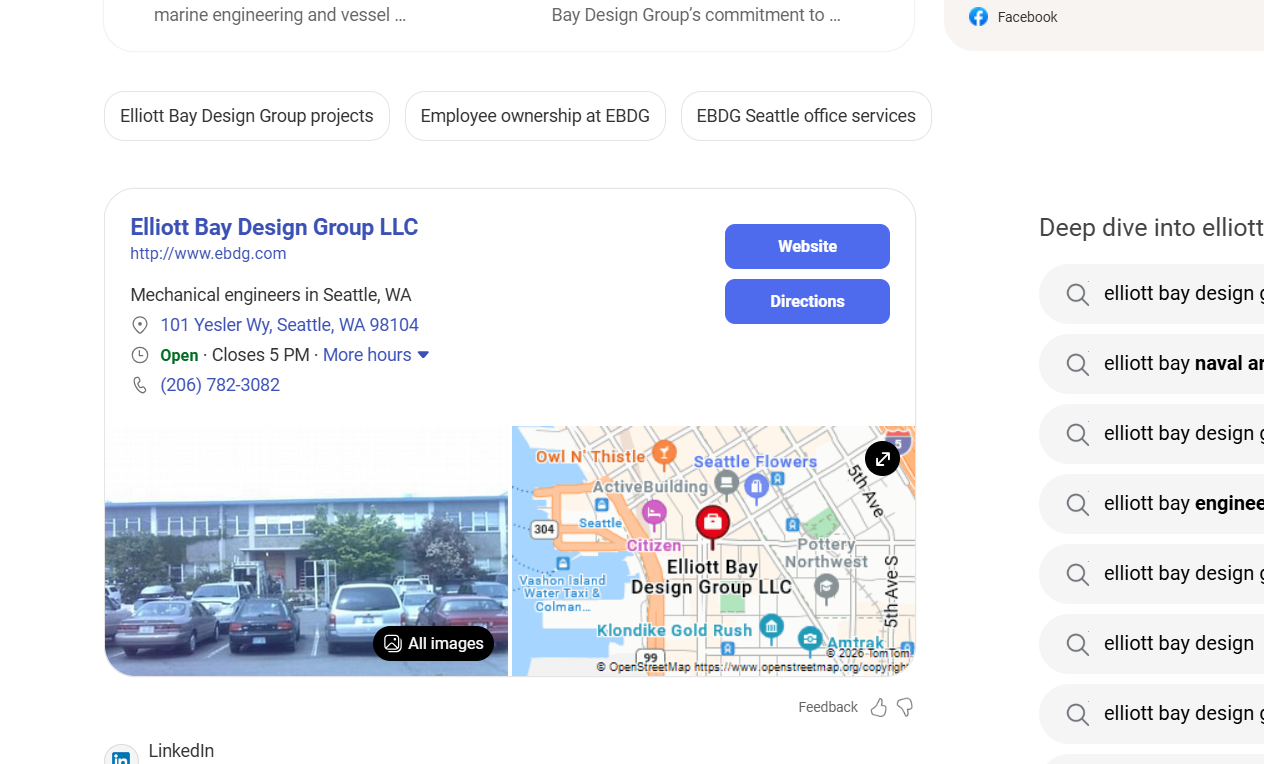Viewport: 1264px width, 764px height.
Task: Select 'elliott bay enginee…' suggestion
Action: [1151, 504]
